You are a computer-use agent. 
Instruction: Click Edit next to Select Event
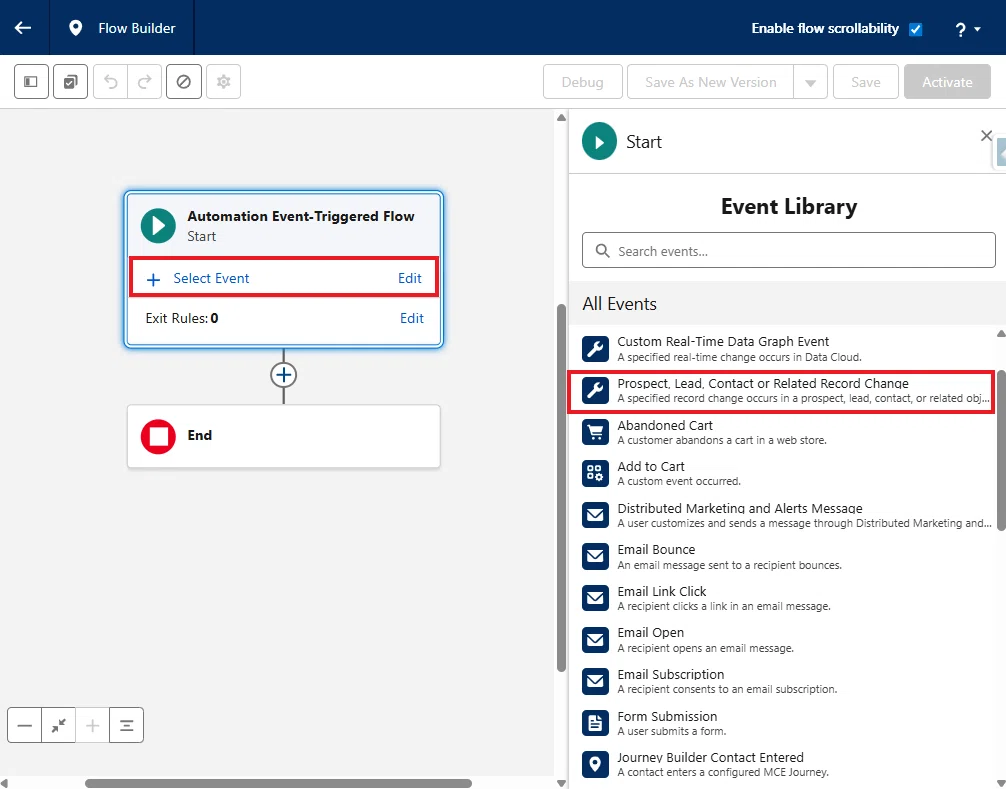pos(409,278)
